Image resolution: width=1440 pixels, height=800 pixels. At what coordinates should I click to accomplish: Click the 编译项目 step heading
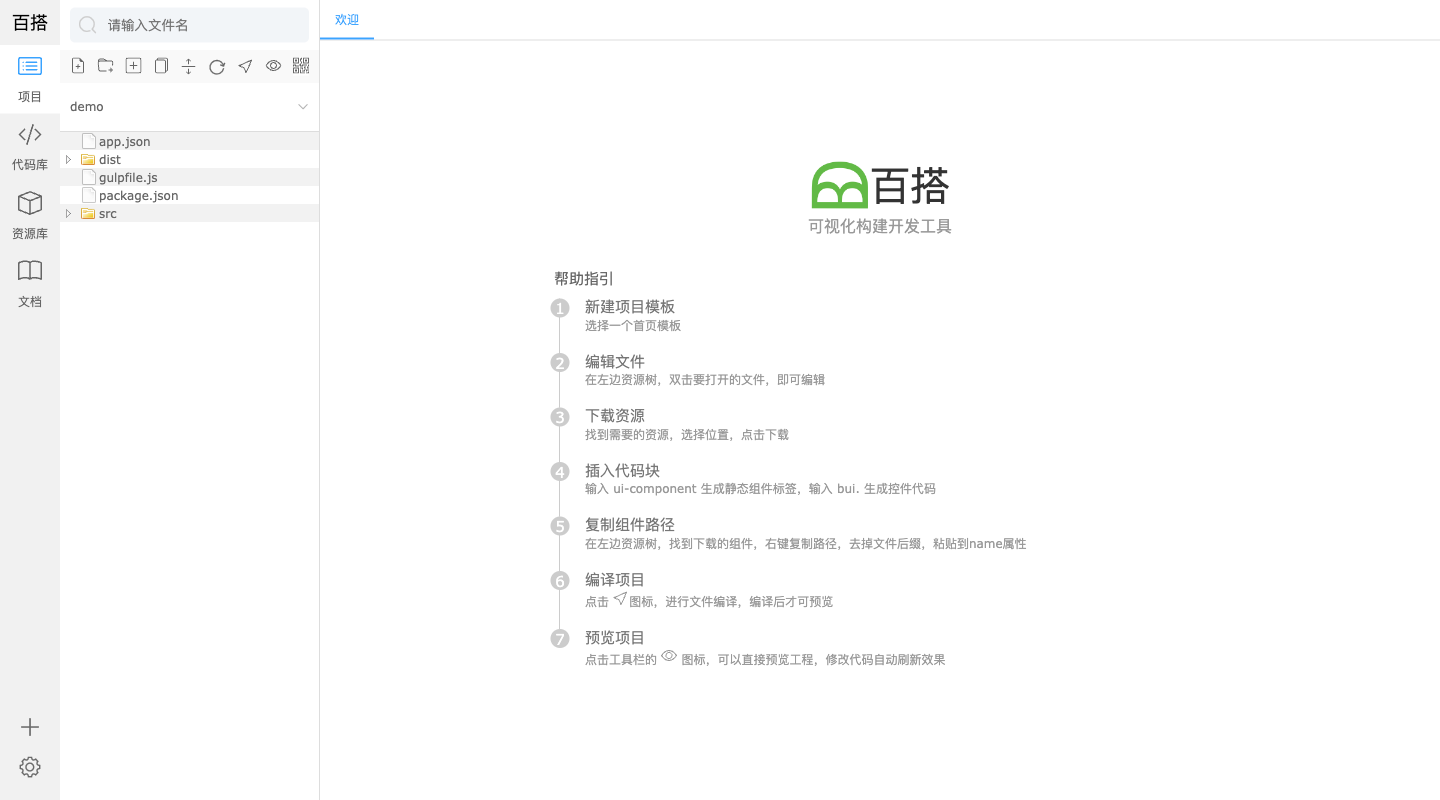615,580
